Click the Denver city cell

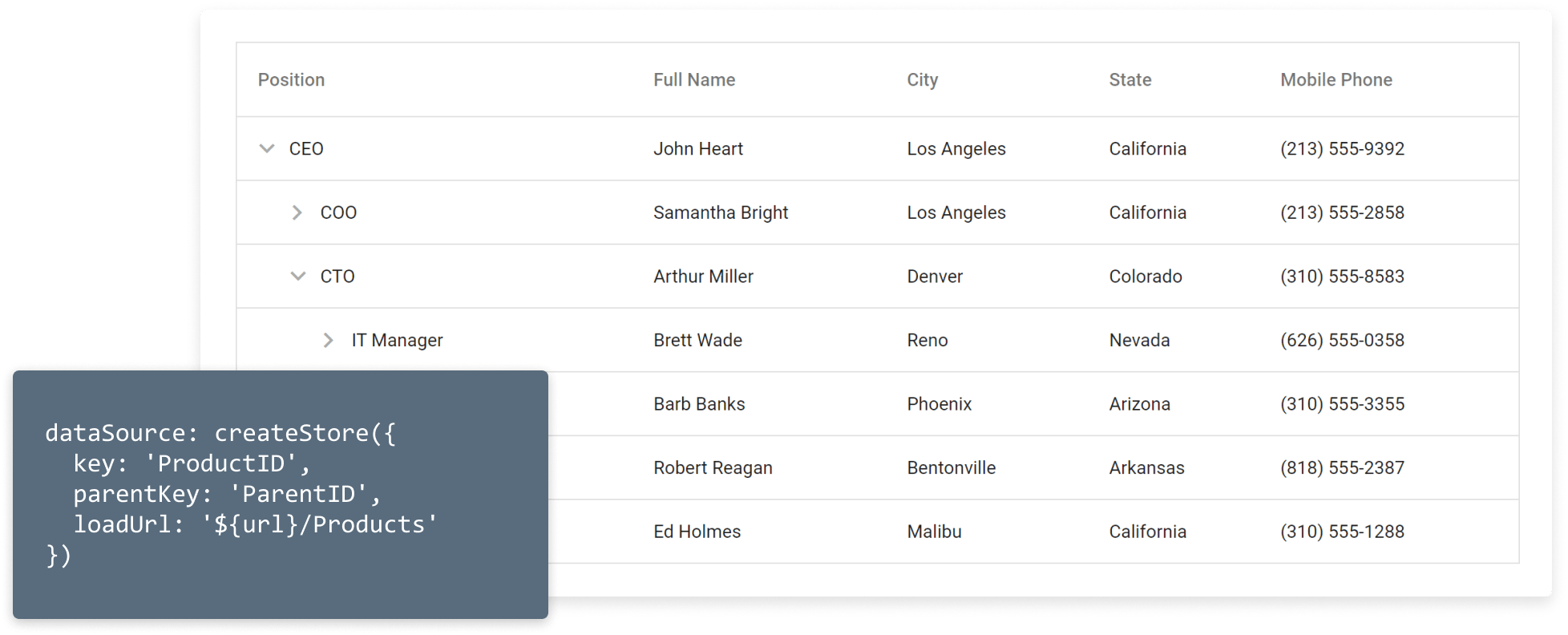935,277
